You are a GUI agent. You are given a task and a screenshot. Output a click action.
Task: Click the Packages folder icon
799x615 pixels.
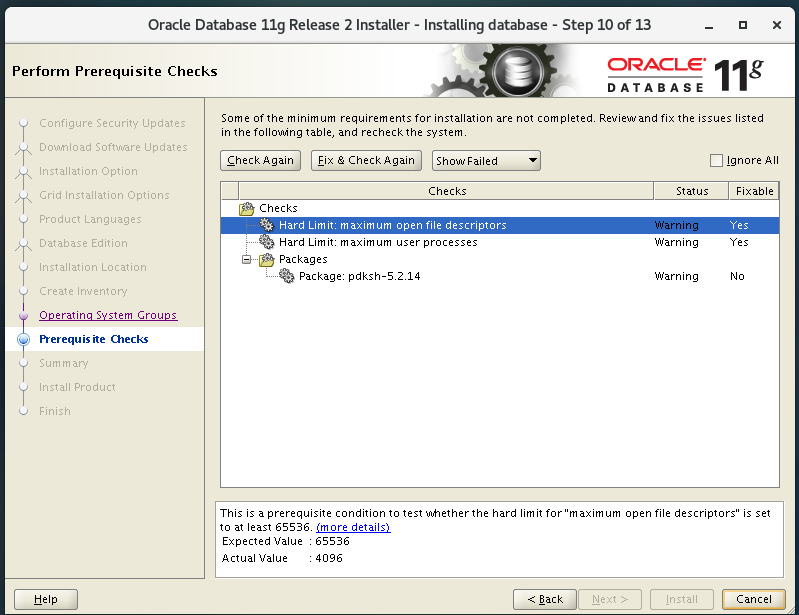tap(267, 259)
